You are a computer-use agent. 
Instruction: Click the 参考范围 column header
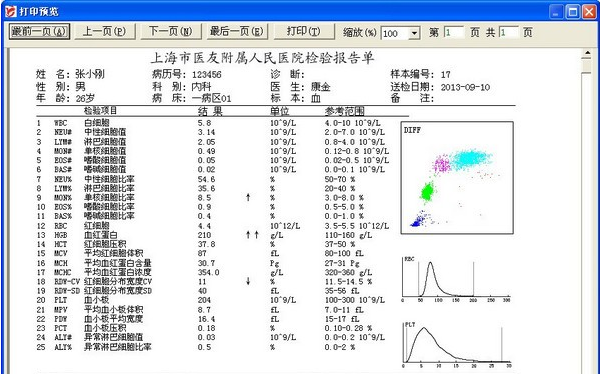[x=344, y=111]
